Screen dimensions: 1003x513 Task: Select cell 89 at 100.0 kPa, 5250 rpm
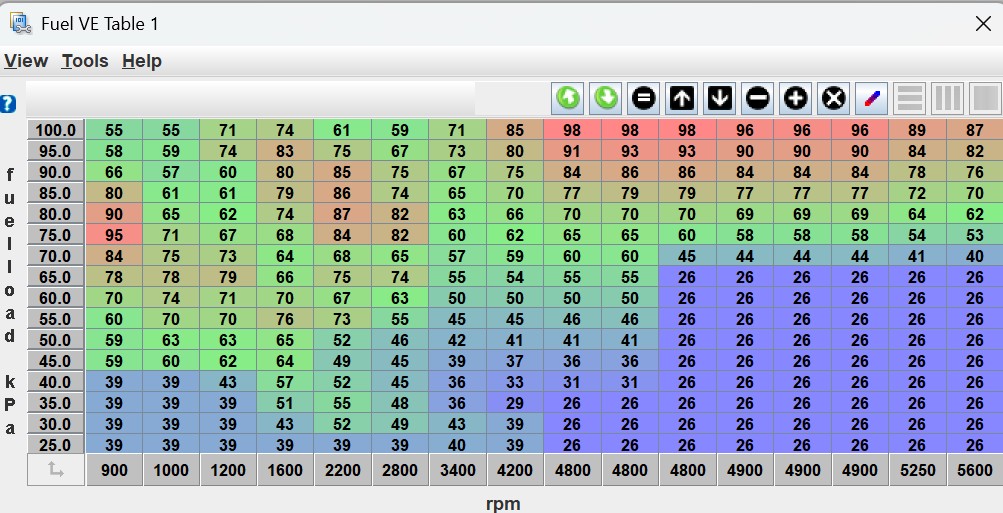click(917, 130)
